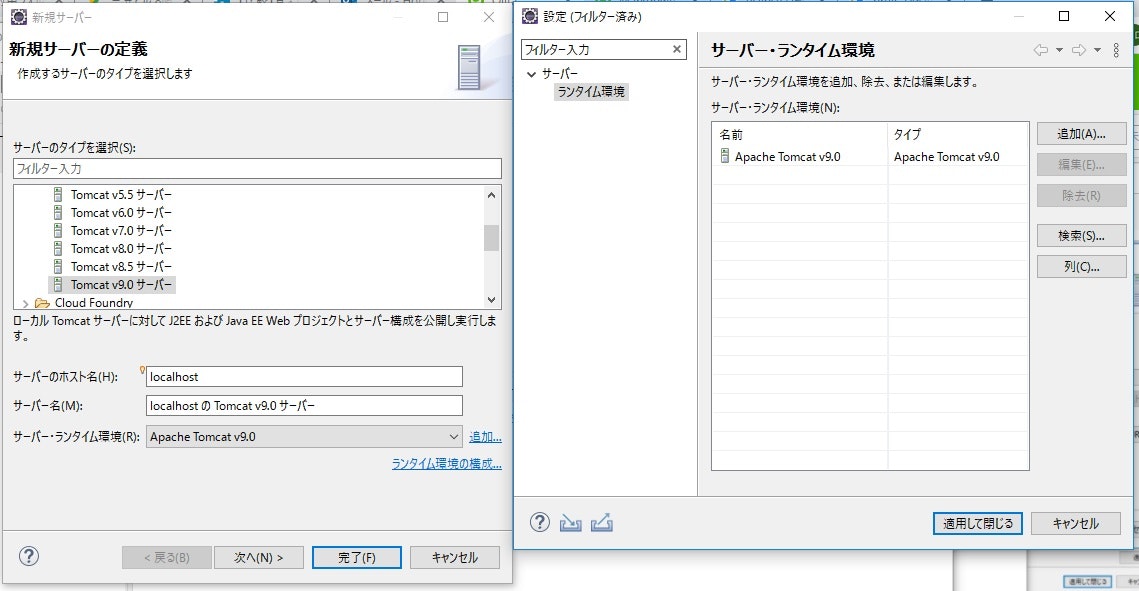The width and height of the screenshot is (1139, 591).
Task: Go back in preferences history
Action: click(1040, 50)
